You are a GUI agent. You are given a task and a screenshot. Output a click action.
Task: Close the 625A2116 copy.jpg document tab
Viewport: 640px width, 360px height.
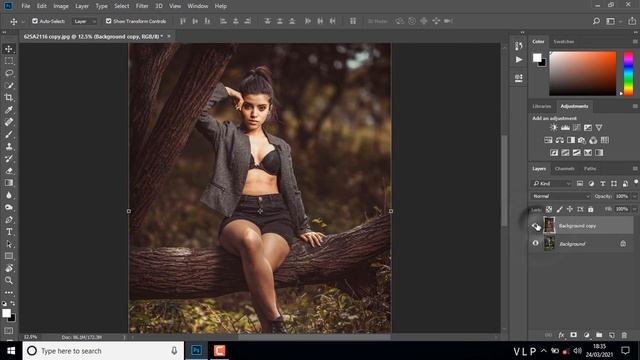point(169,36)
